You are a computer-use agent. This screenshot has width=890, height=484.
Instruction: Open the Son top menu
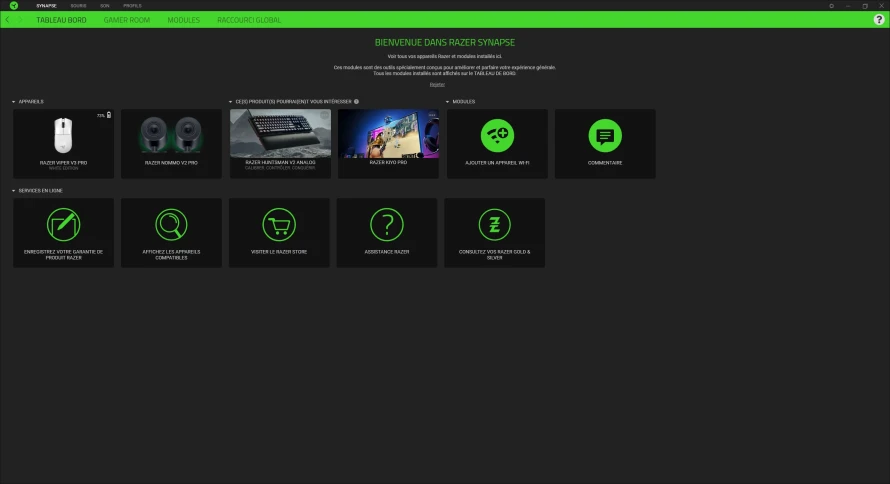(105, 6)
